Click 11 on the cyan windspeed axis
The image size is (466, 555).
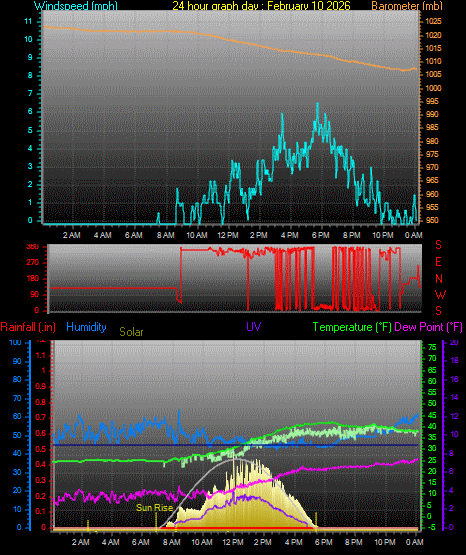[28, 21]
